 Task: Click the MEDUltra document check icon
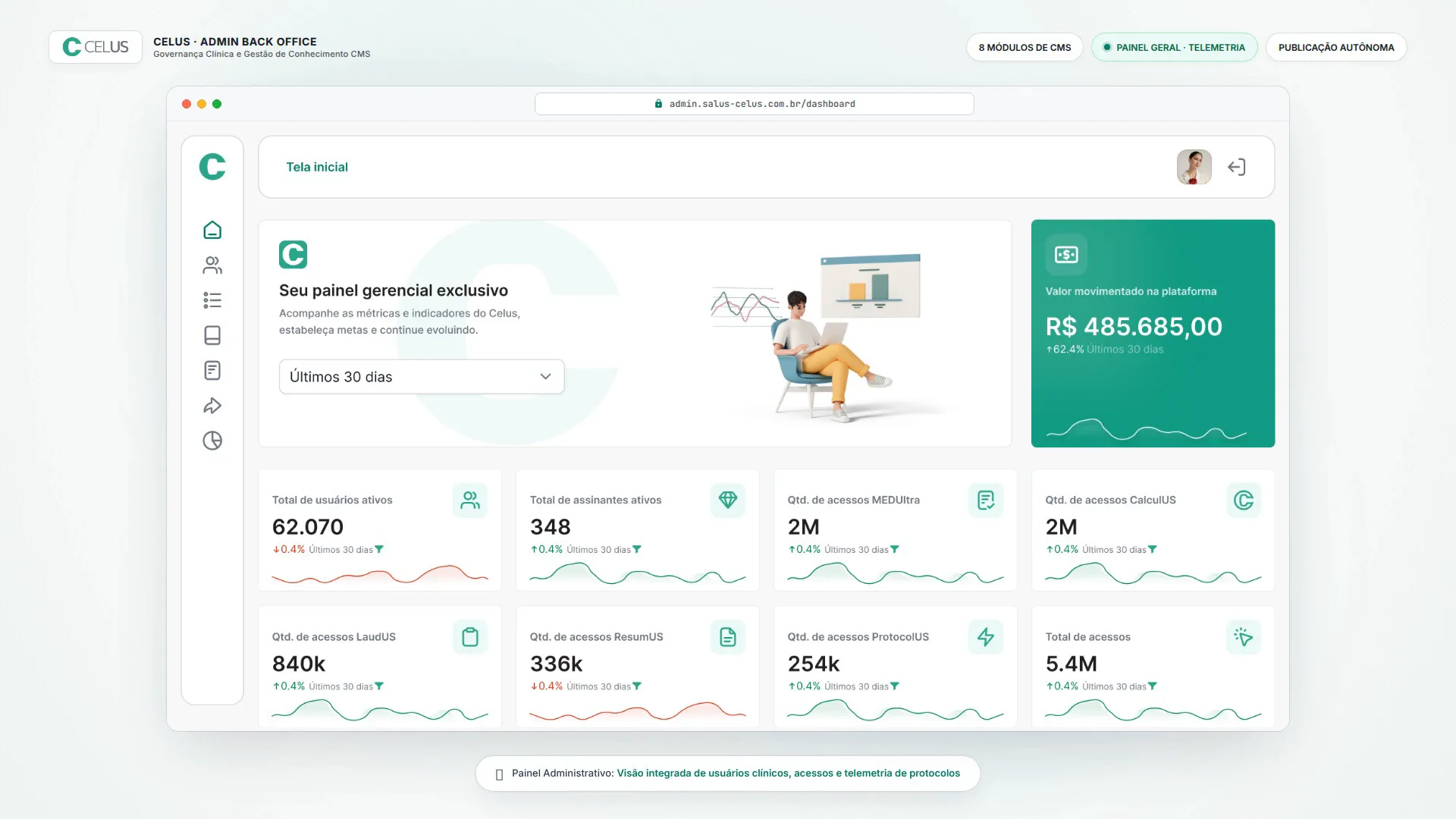click(986, 500)
